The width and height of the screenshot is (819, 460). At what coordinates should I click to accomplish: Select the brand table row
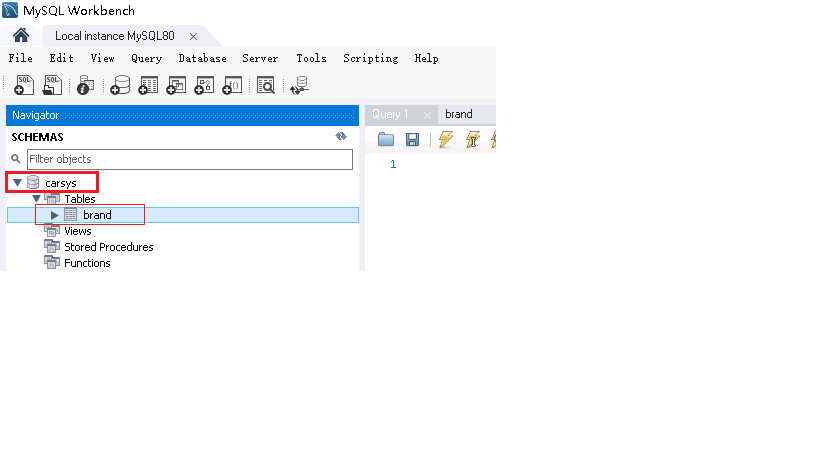point(183,215)
